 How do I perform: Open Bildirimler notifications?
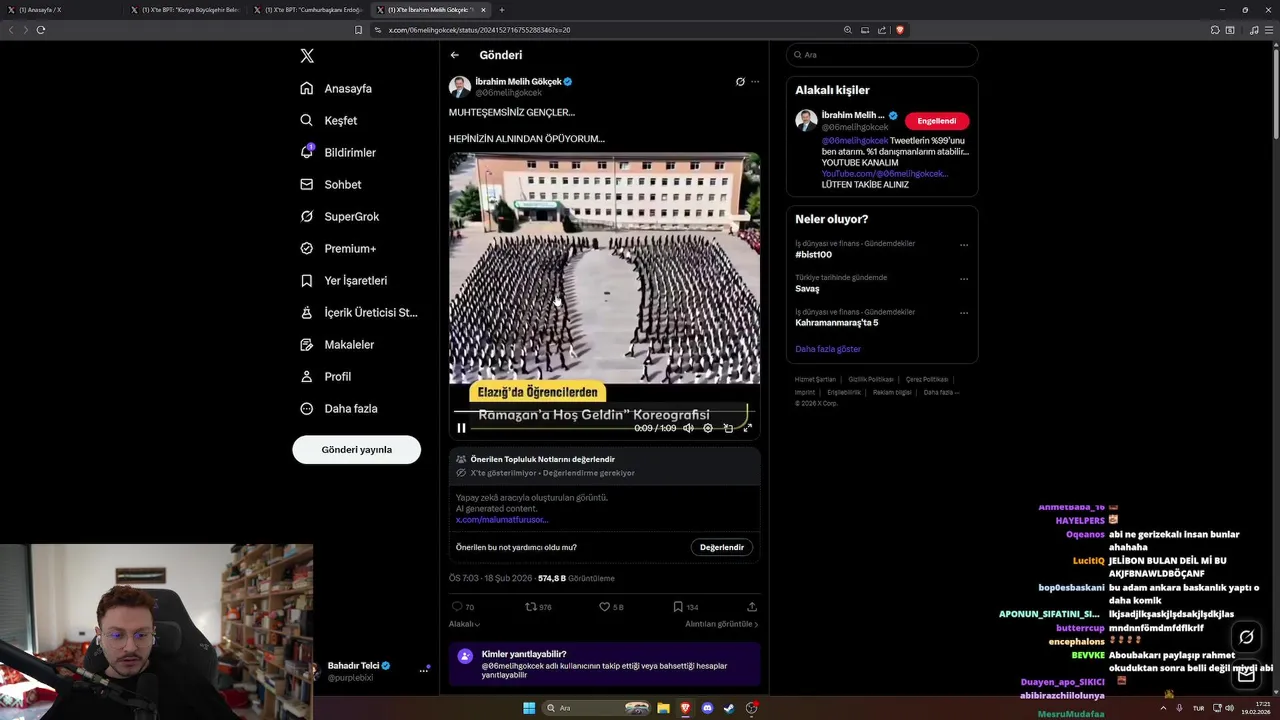[x=338, y=152]
